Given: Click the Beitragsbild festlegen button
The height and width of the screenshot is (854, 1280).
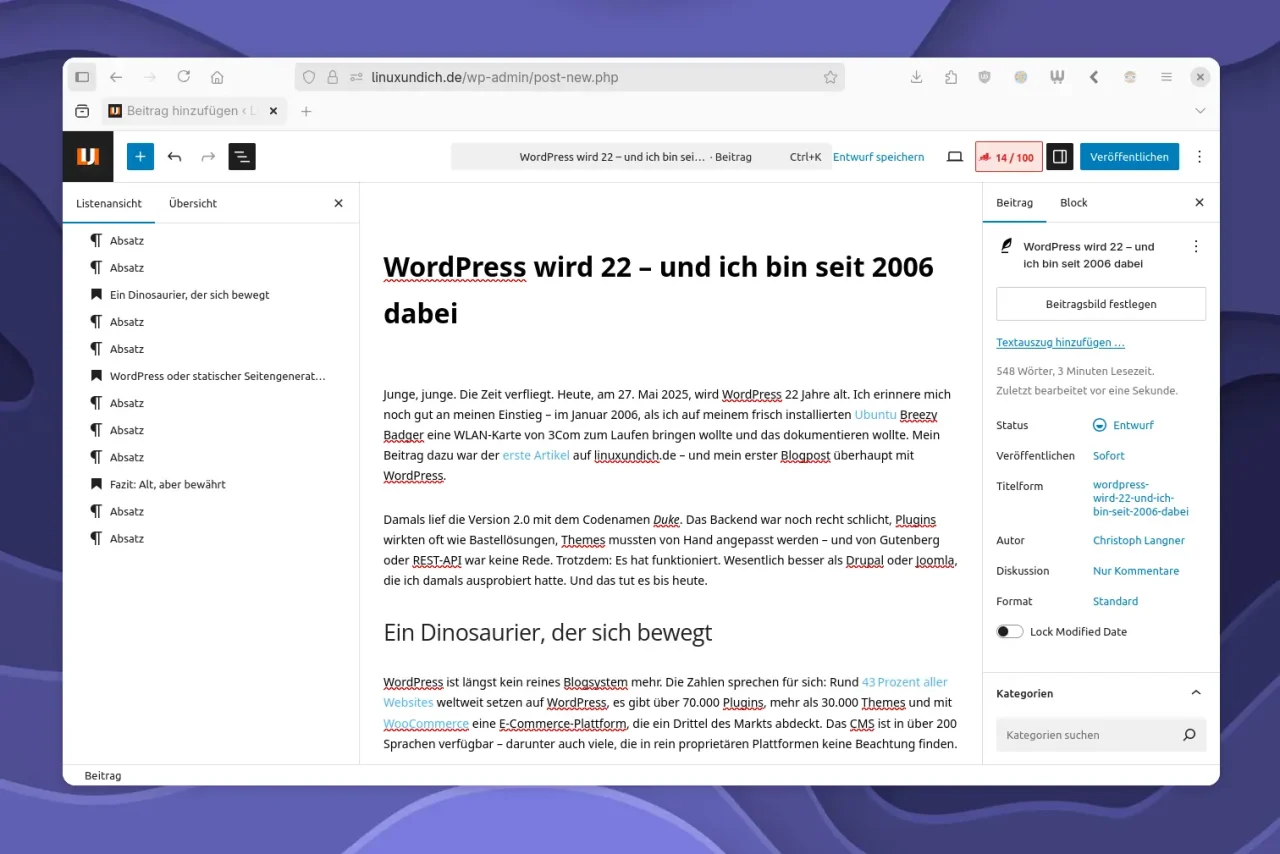Looking at the screenshot, I should 1101,304.
